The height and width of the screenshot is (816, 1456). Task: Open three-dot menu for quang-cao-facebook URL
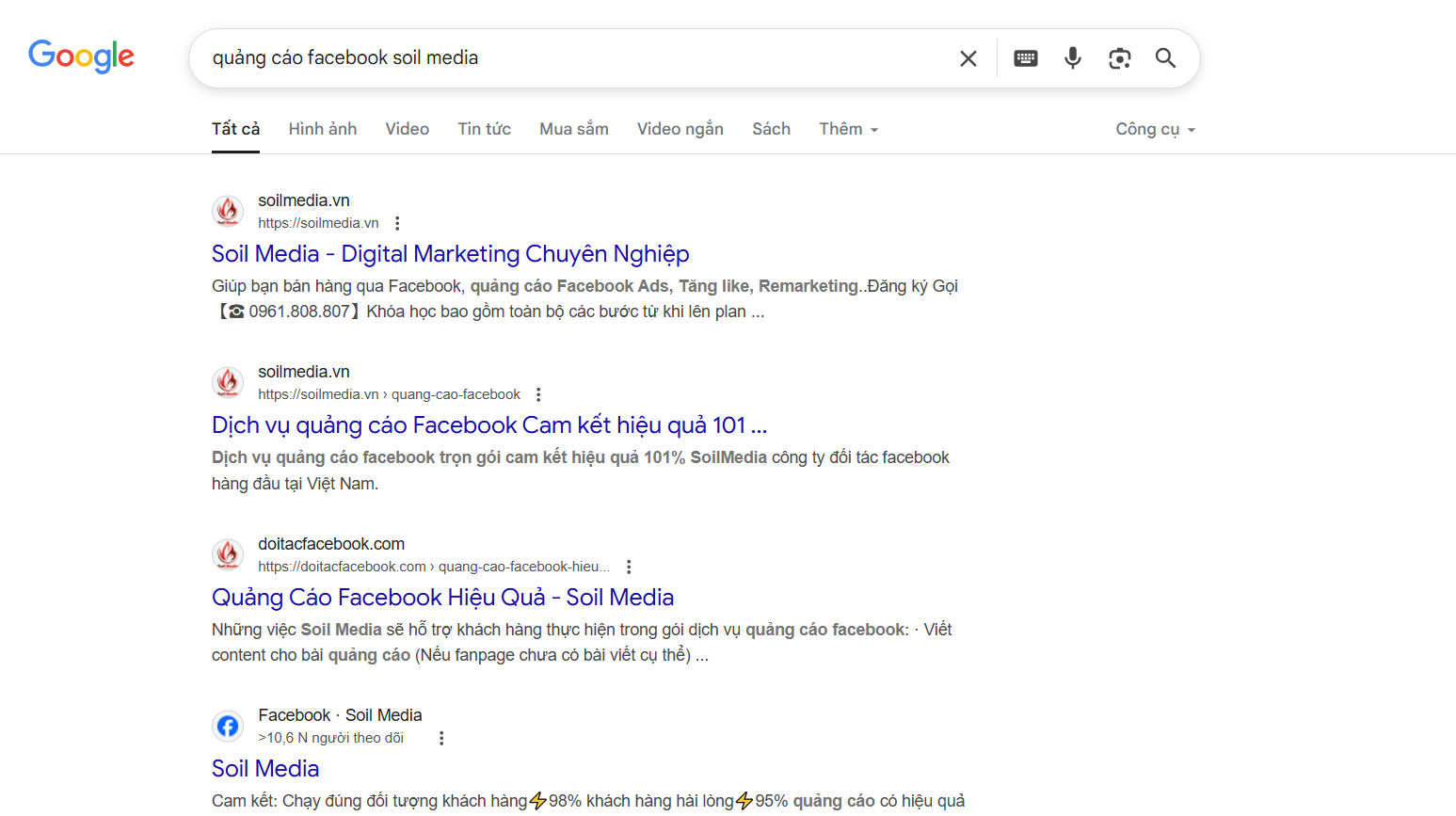pos(538,394)
